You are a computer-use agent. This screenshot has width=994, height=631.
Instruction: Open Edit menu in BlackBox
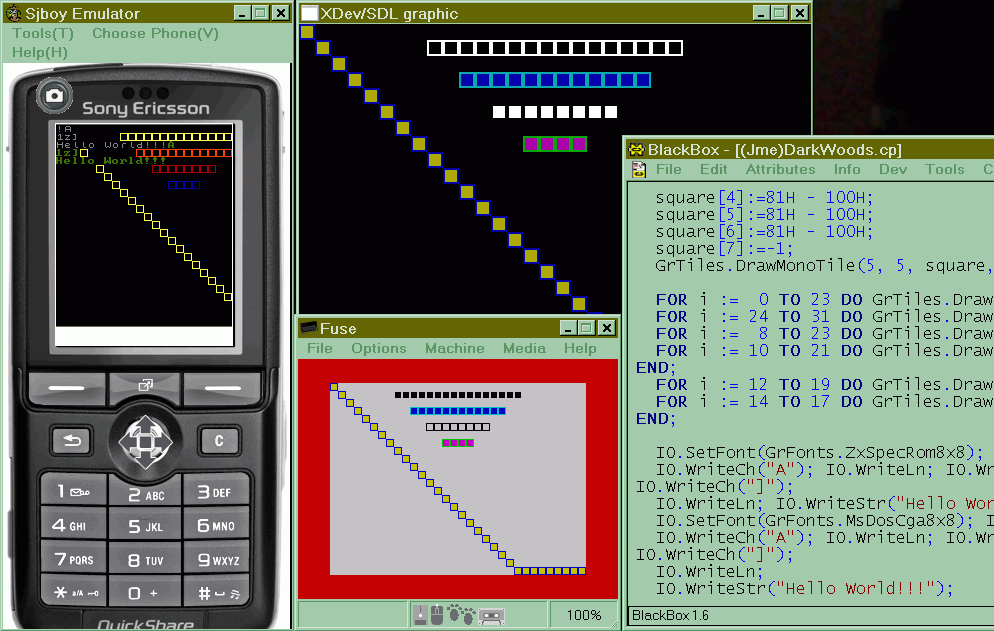pyautogui.click(x=714, y=169)
